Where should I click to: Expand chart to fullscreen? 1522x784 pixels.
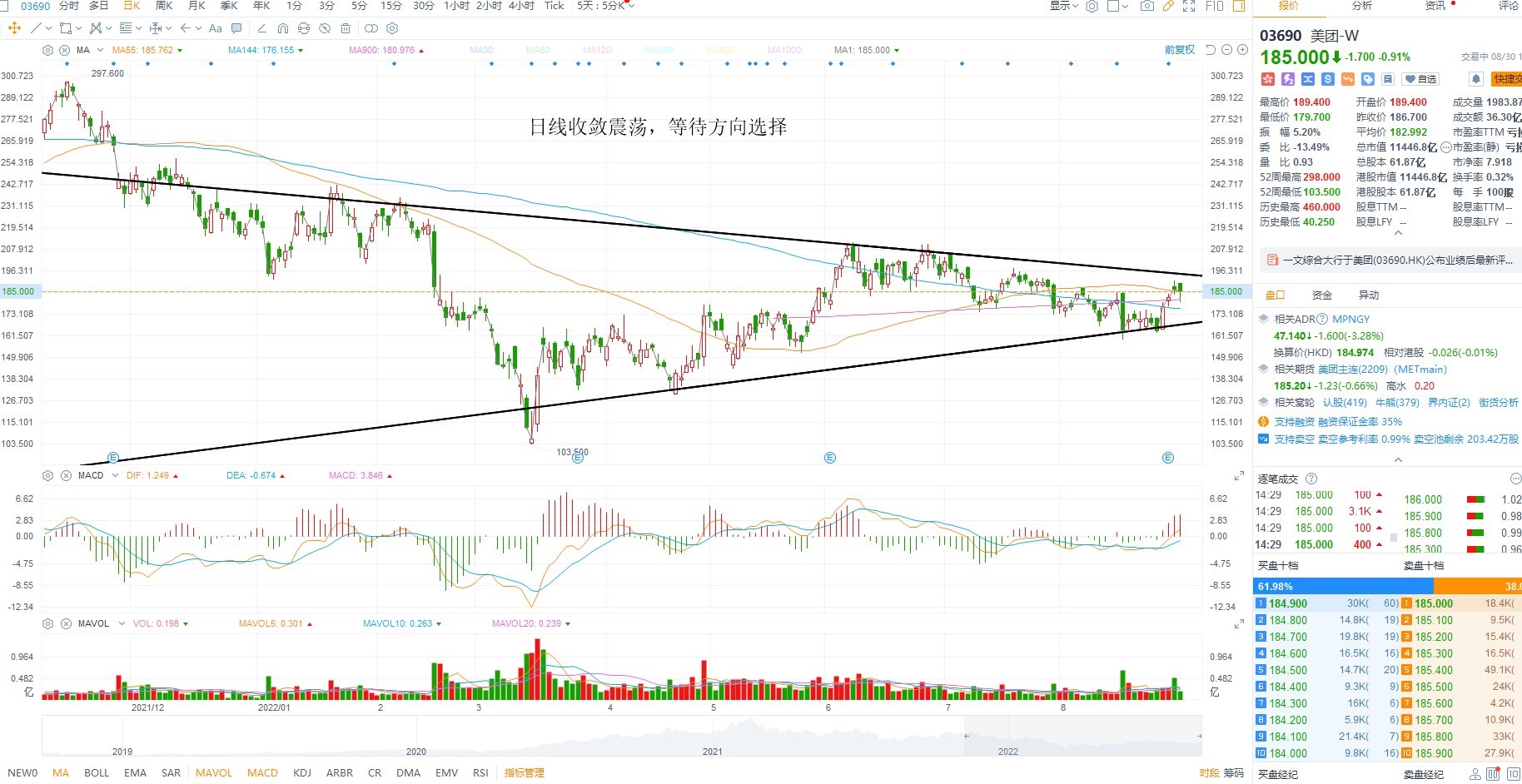pos(1189,6)
